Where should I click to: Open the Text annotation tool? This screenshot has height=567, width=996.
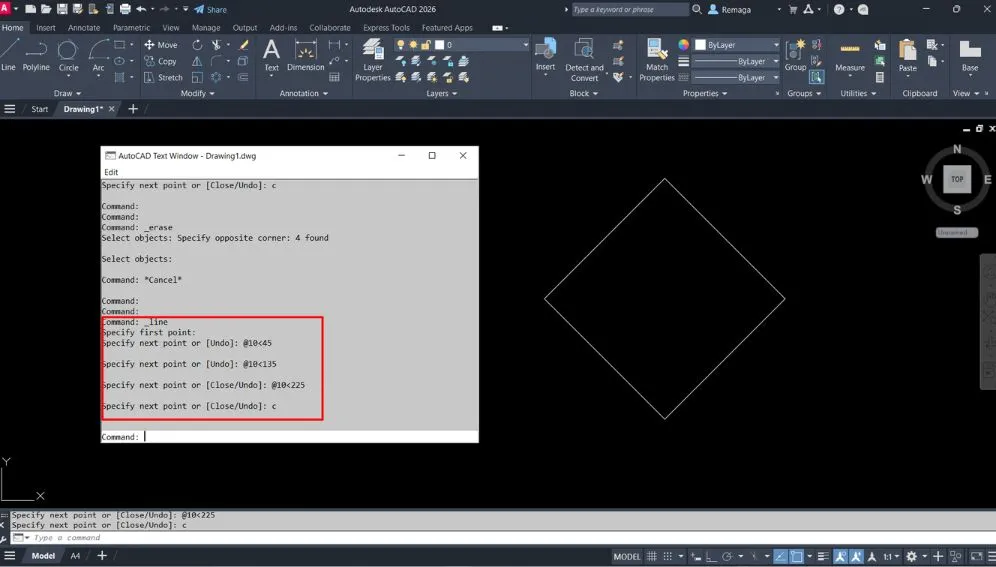(x=271, y=56)
